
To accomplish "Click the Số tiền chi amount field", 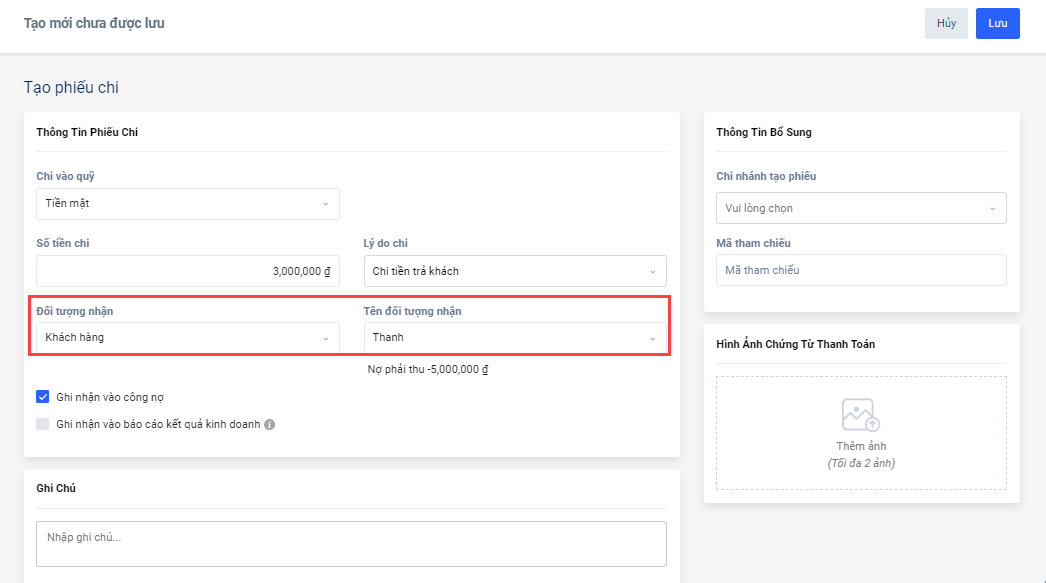I will tap(187, 271).
